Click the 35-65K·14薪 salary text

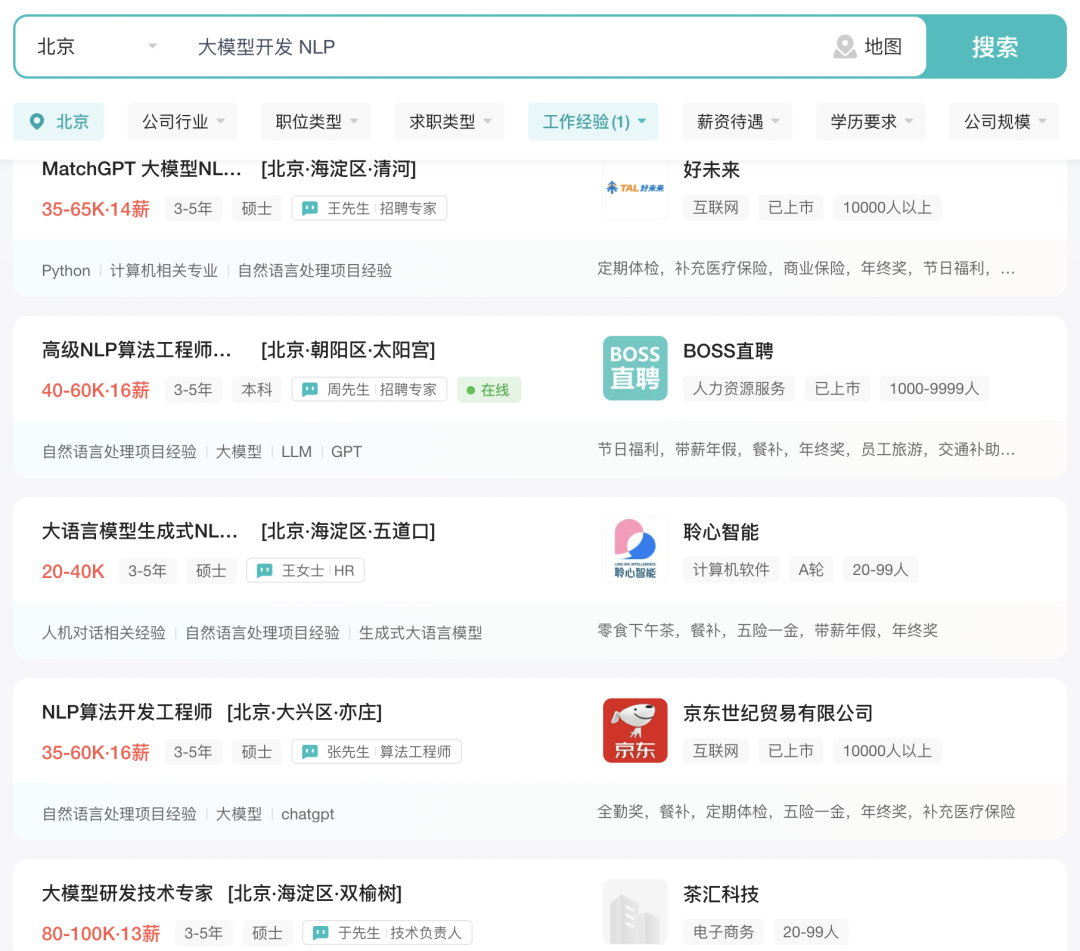[x=96, y=209]
